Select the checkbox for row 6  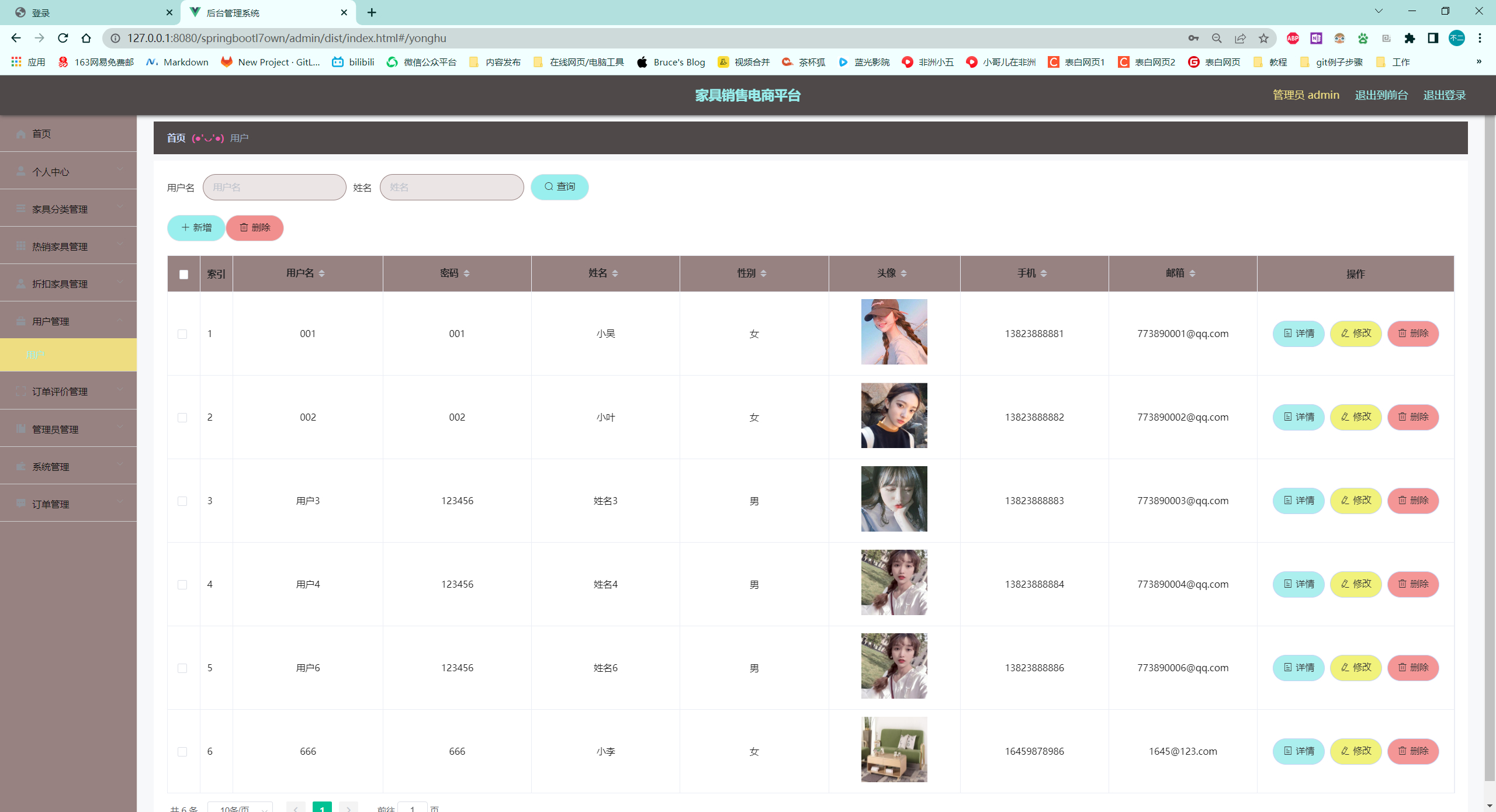coord(182,752)
